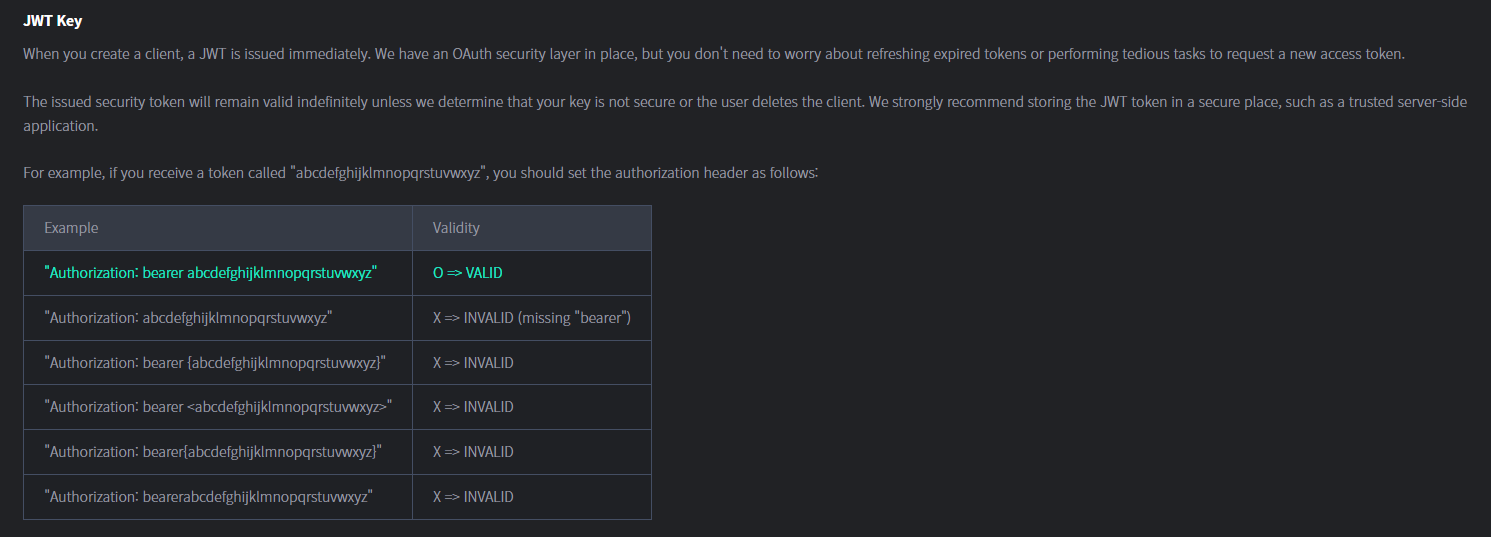The image size is (1491, 537).
Task: Click the INVALID (missing "bearer") cell
Action: (532, 318)
